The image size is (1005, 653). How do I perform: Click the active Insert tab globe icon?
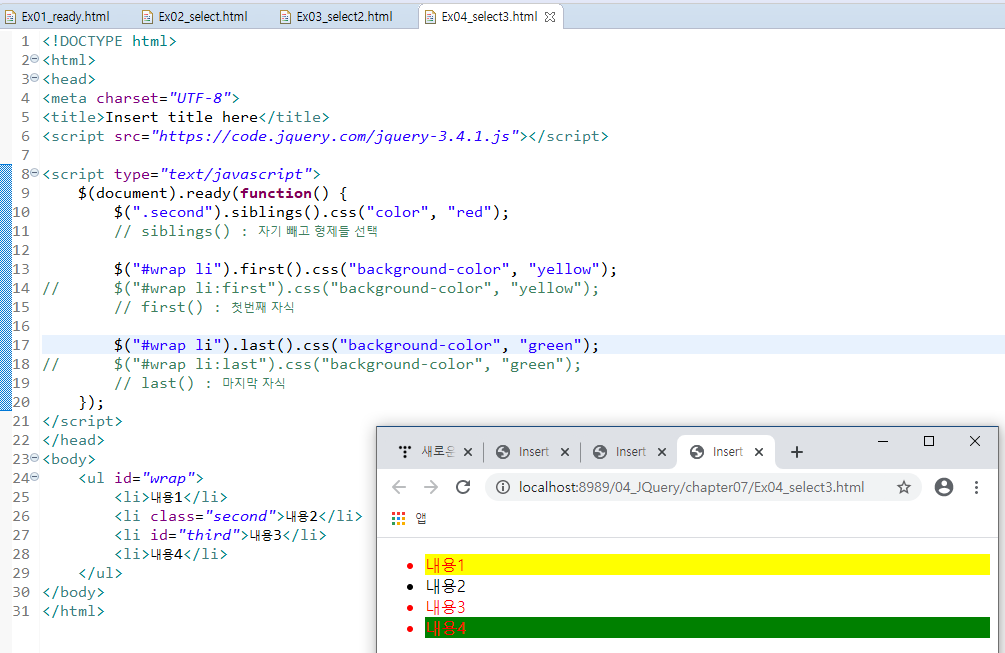pos(697,452)
